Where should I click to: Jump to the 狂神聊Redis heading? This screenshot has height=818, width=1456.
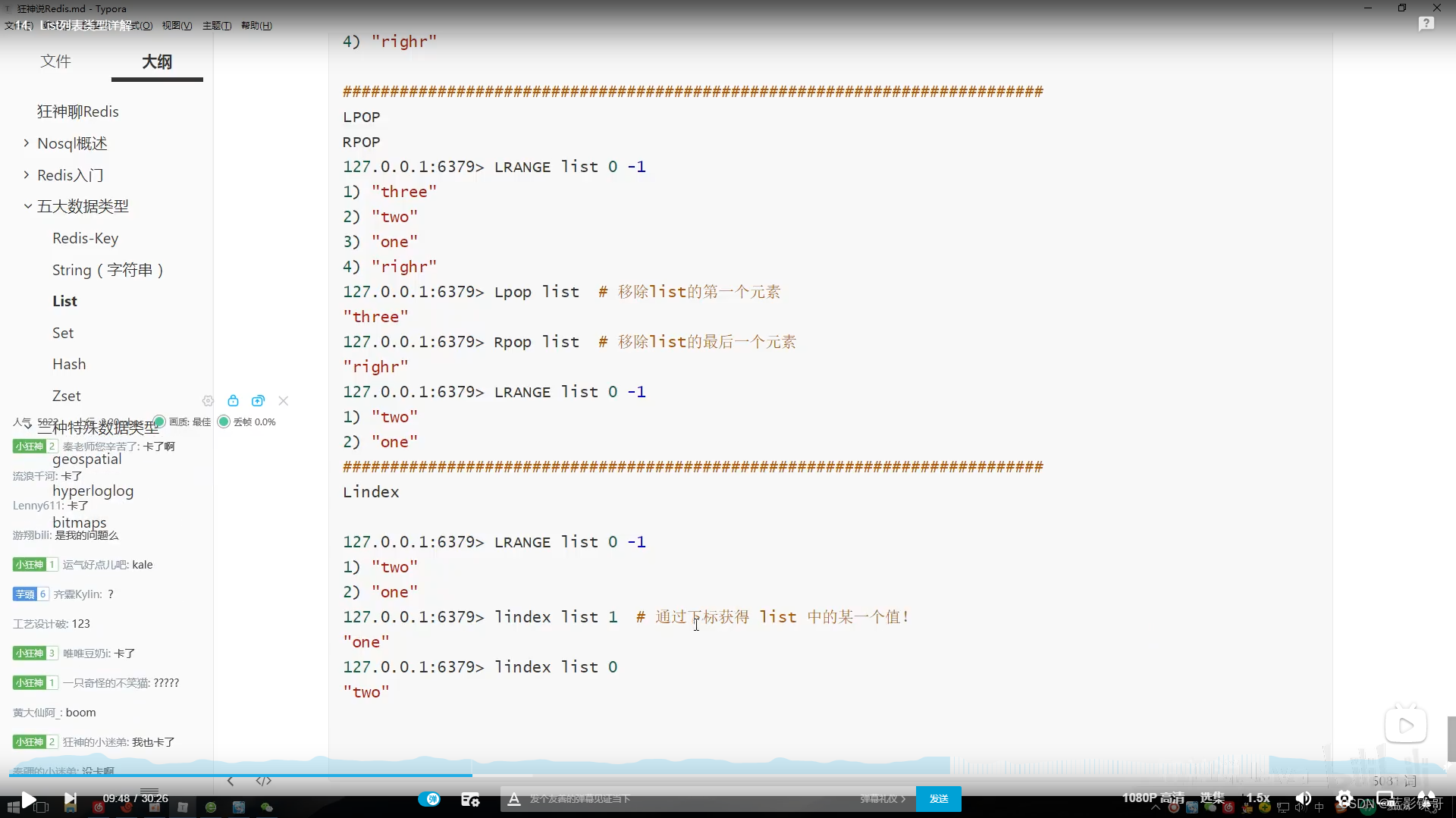(x=78, y=111)
